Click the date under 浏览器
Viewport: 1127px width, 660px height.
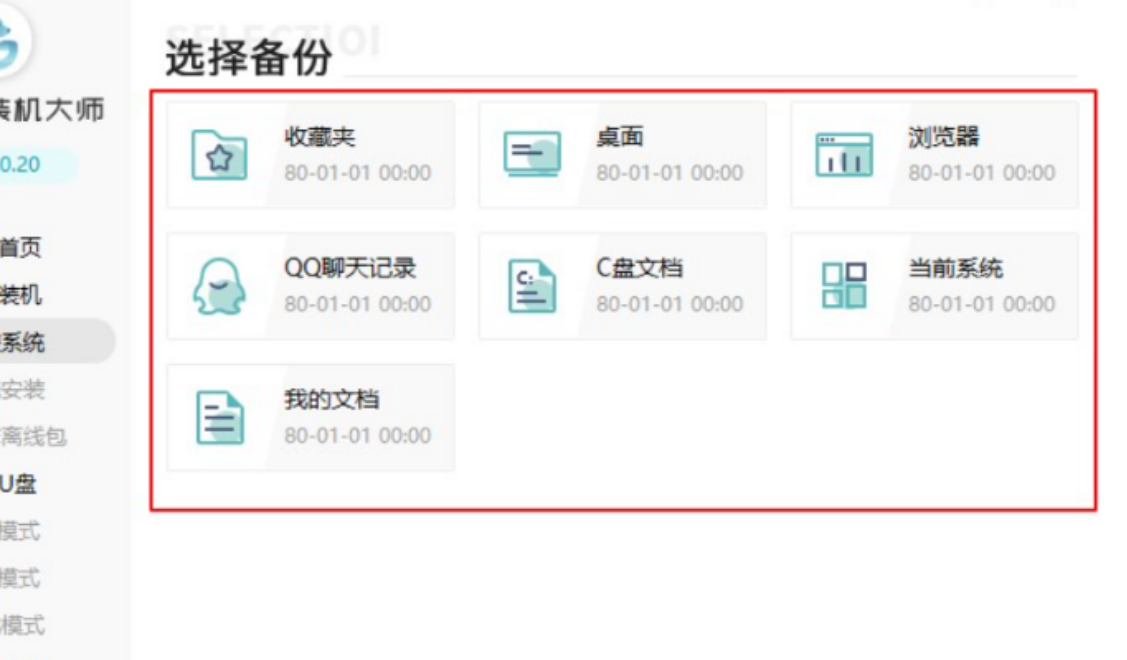point(981,173)
